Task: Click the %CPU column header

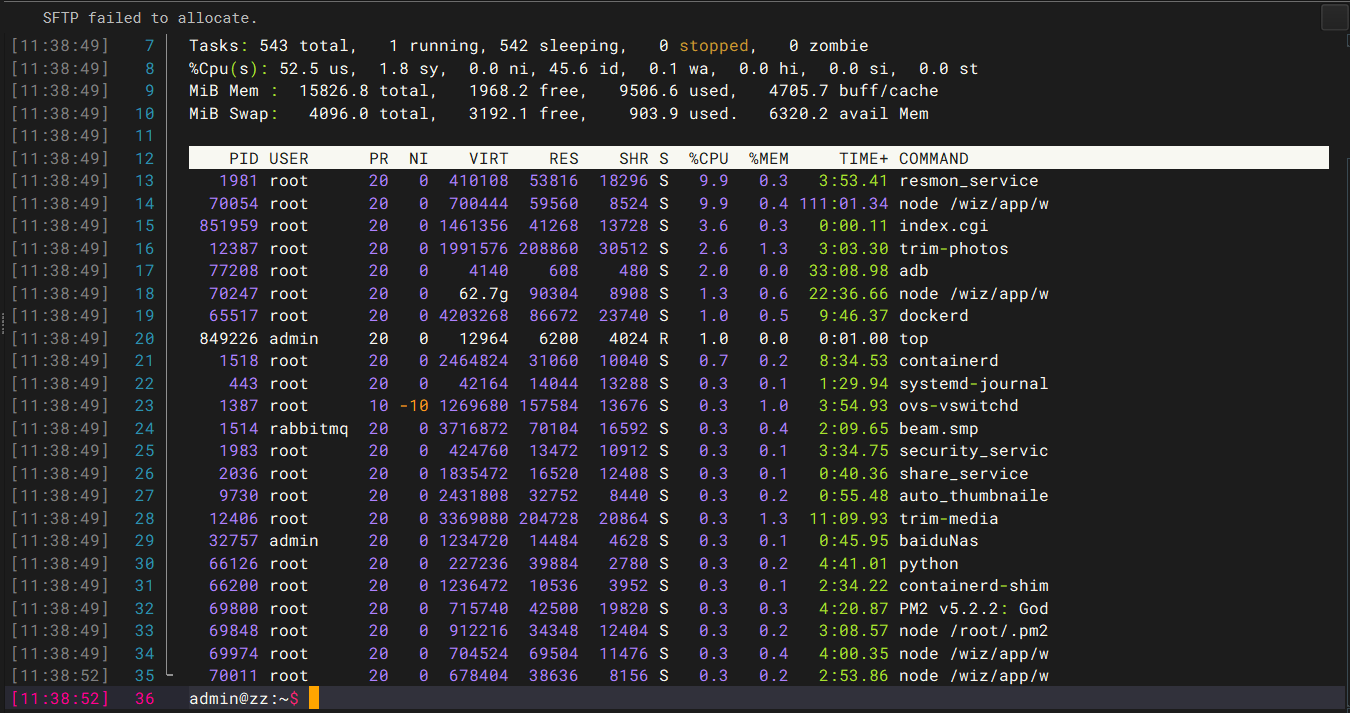Action: pyautogui.click(x=708, y=158)
